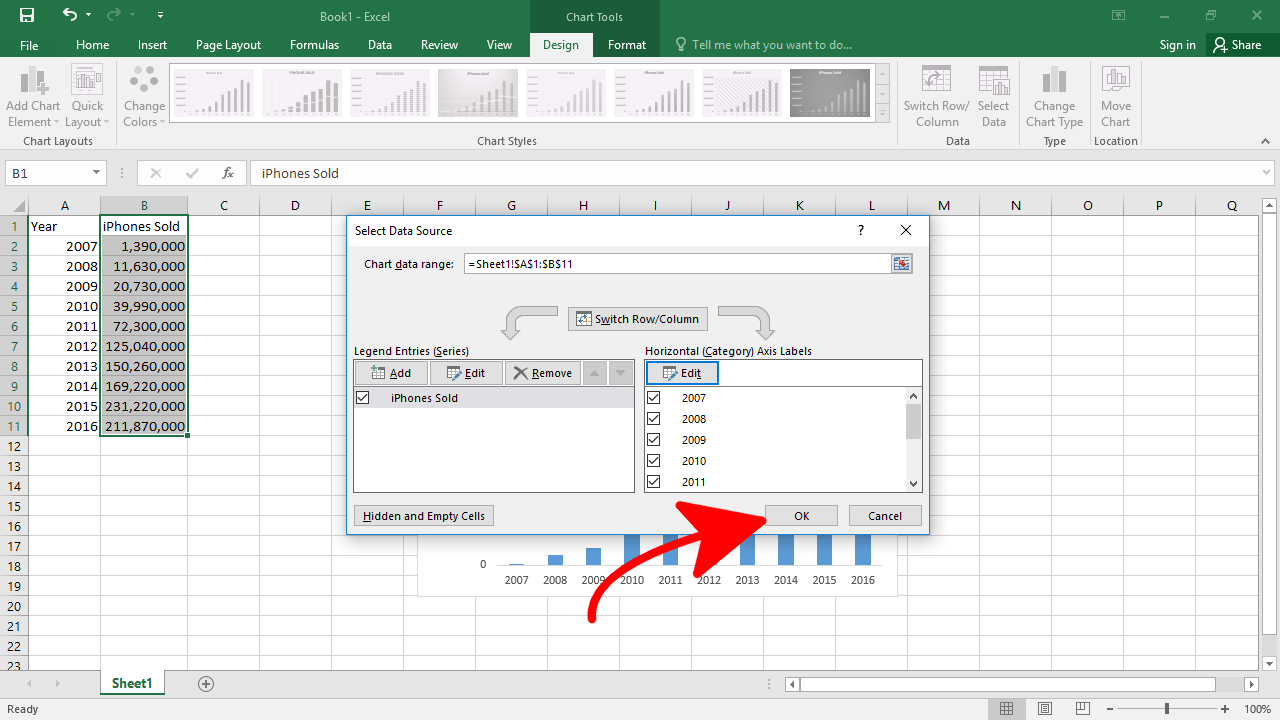The image size is (1280, 720).
Task: Click Edit under Legend Entries (Series)
Action: click(466, 373)
